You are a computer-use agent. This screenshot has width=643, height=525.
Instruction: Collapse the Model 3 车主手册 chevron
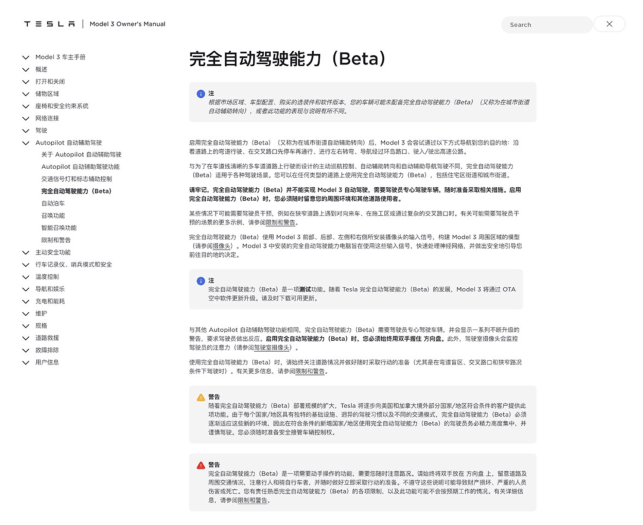26,57
